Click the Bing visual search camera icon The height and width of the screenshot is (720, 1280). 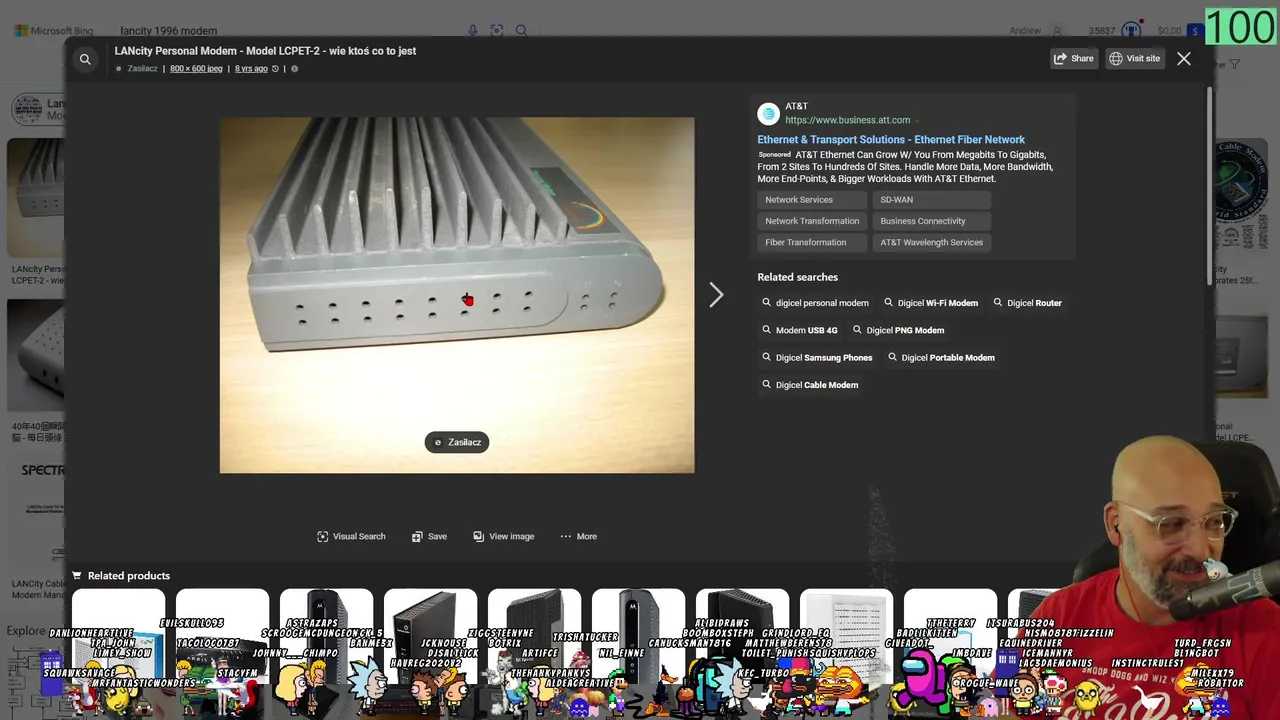click(496, 31)
